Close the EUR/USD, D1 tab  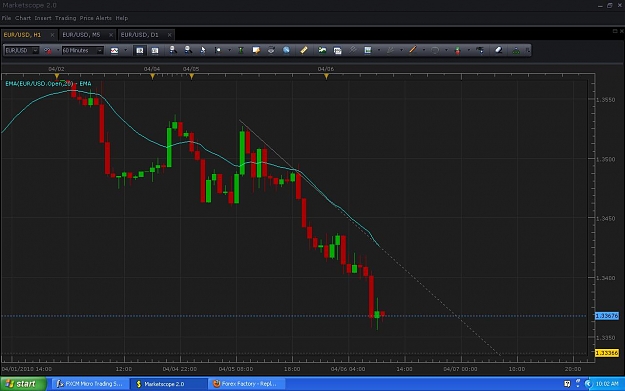pos(169,35)
